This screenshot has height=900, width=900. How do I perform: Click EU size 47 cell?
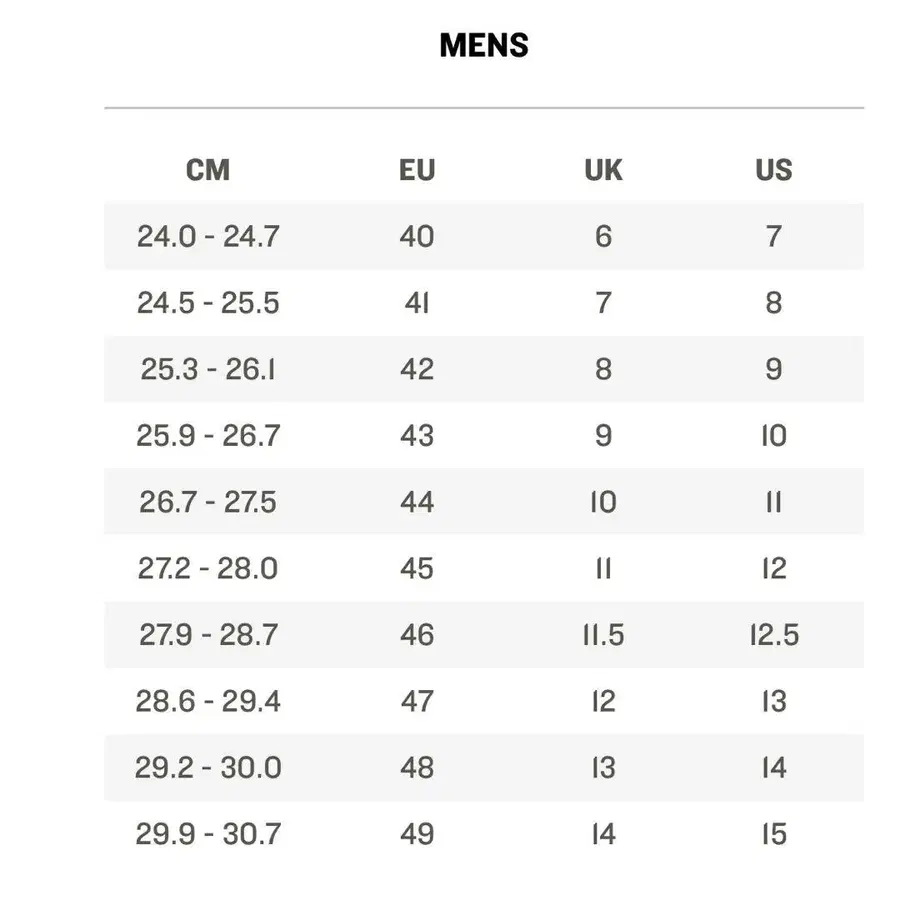pos(417,701)
